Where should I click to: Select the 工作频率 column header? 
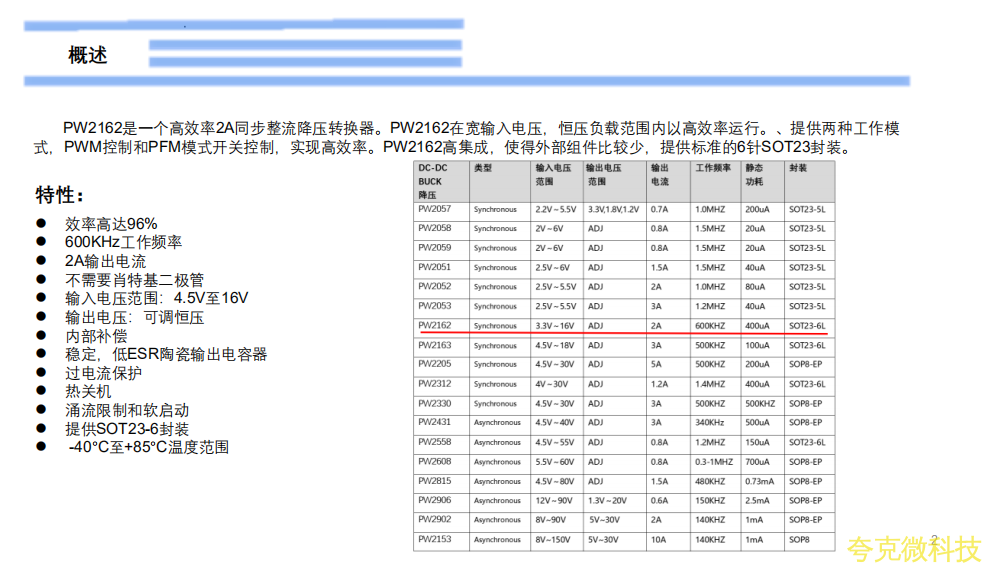(713, 168)
